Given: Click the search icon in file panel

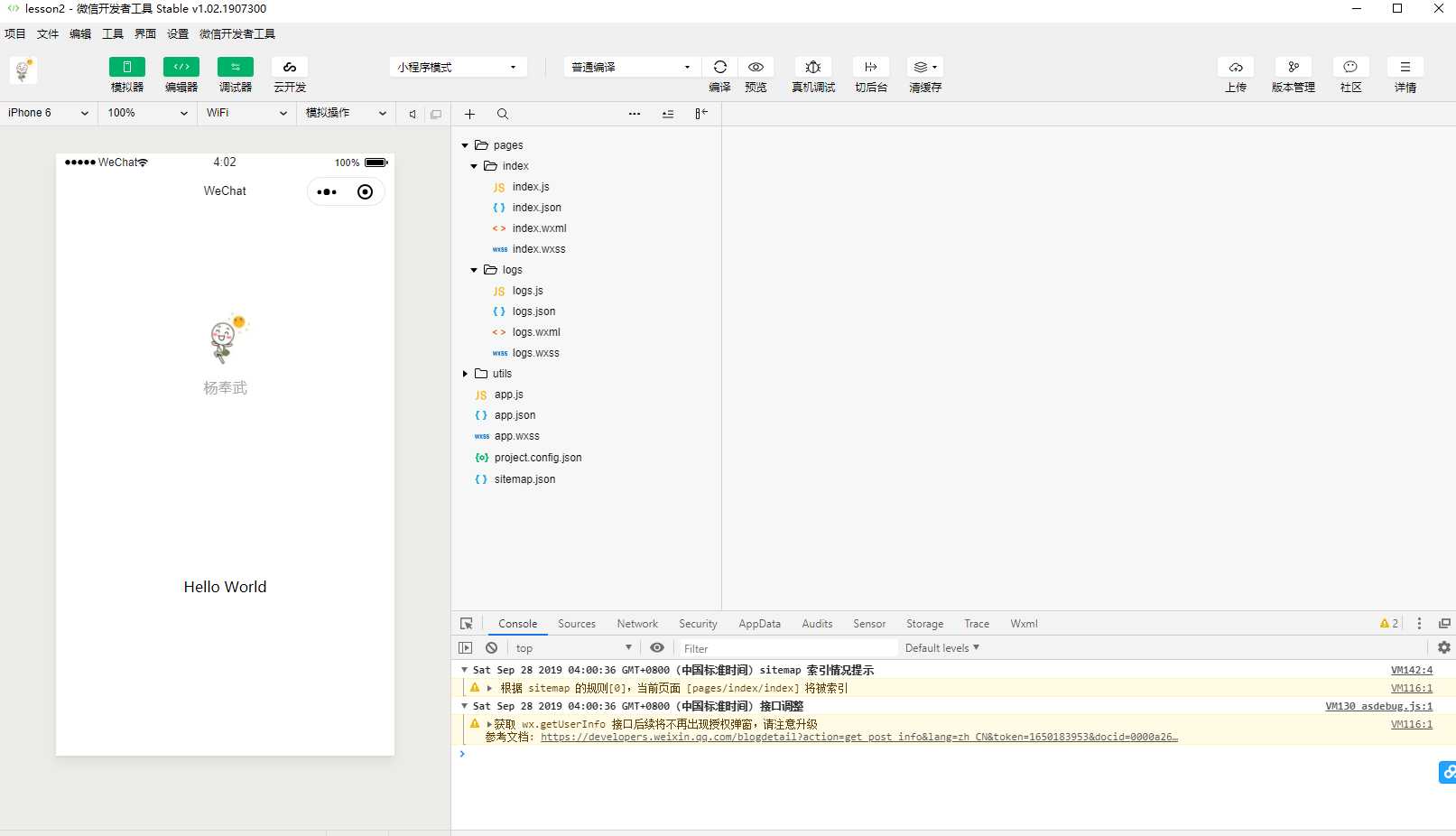Looking at the screenshot, I should [503, 114].
